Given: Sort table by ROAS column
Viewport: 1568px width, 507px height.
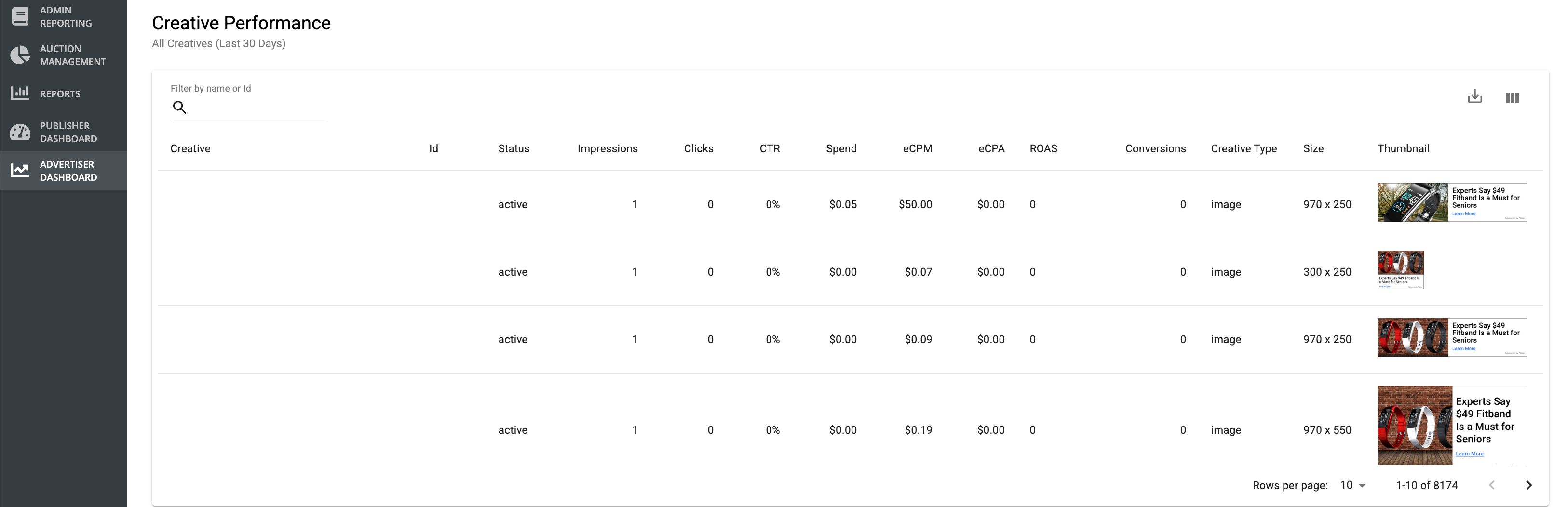Looking at the screenshot, I should coord(1043,148).
